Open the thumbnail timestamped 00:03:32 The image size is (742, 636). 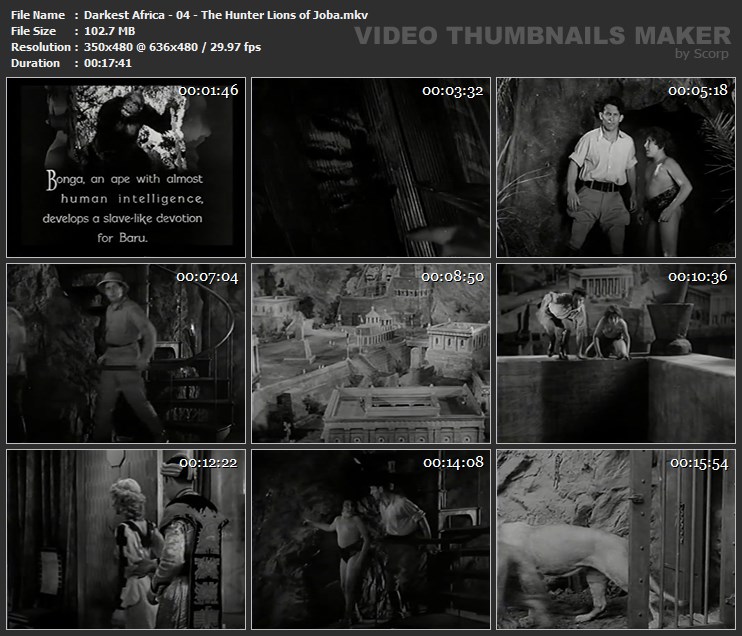click(x=371, y=168)
